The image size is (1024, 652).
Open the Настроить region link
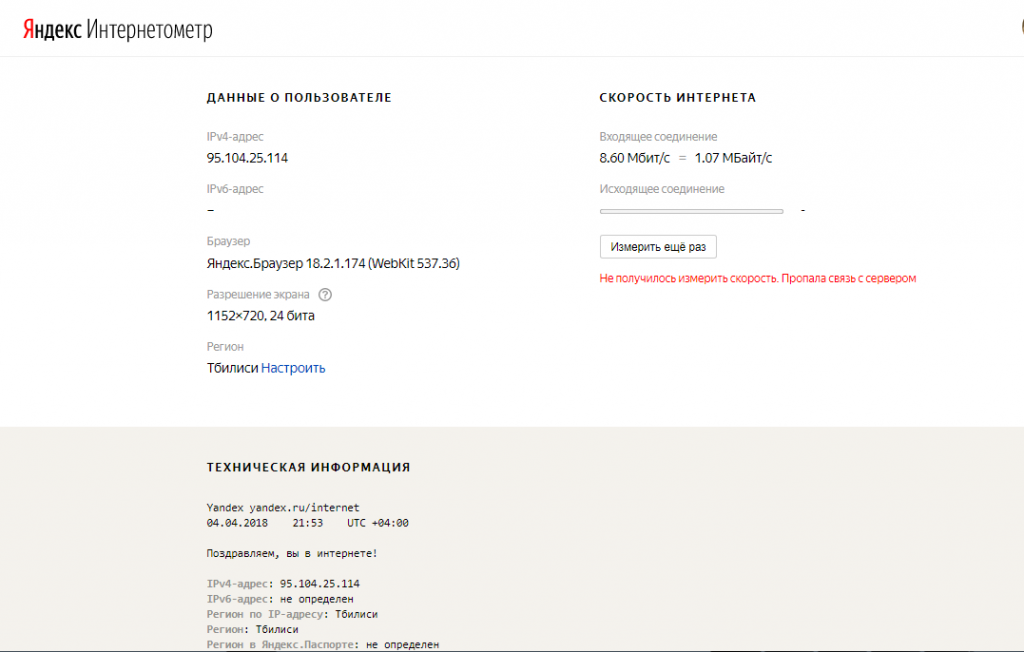293,368
